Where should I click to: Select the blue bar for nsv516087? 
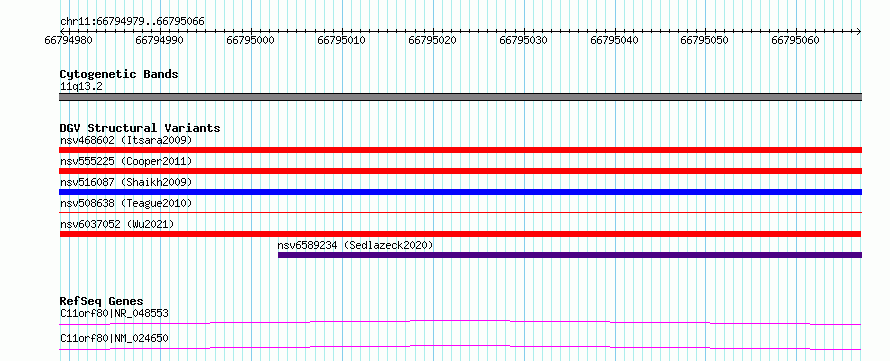click(x=460, y=192)
